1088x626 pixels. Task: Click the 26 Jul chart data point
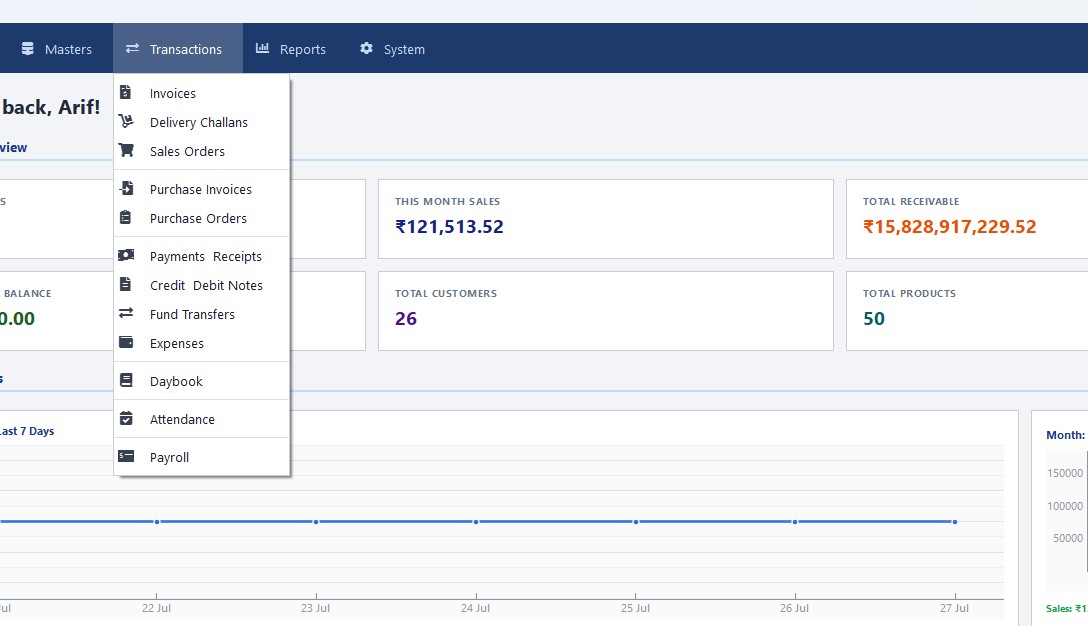795,521
